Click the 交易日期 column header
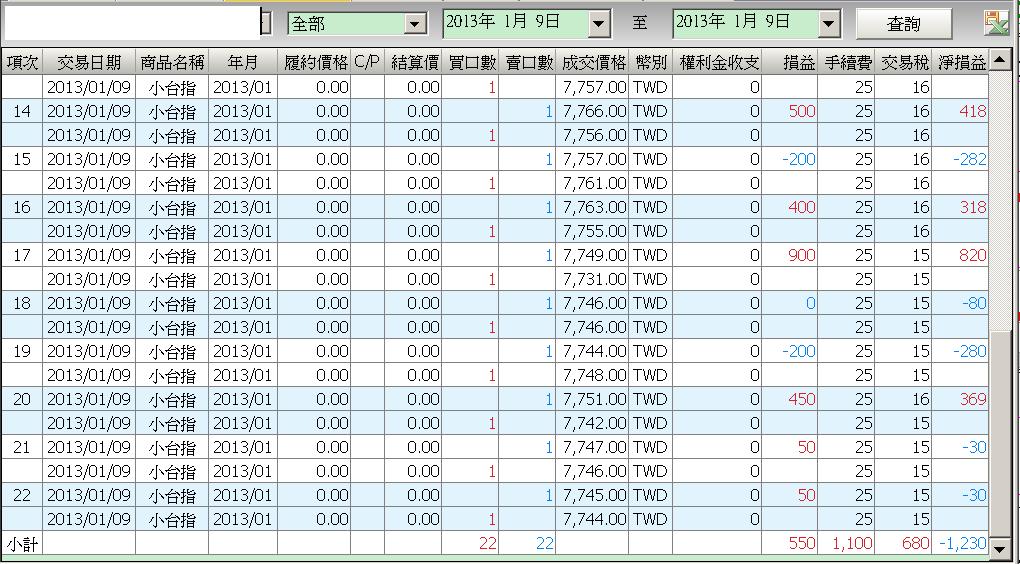Image resolution: width=1020 pixels, height=564 pixels. coord(89,62)
